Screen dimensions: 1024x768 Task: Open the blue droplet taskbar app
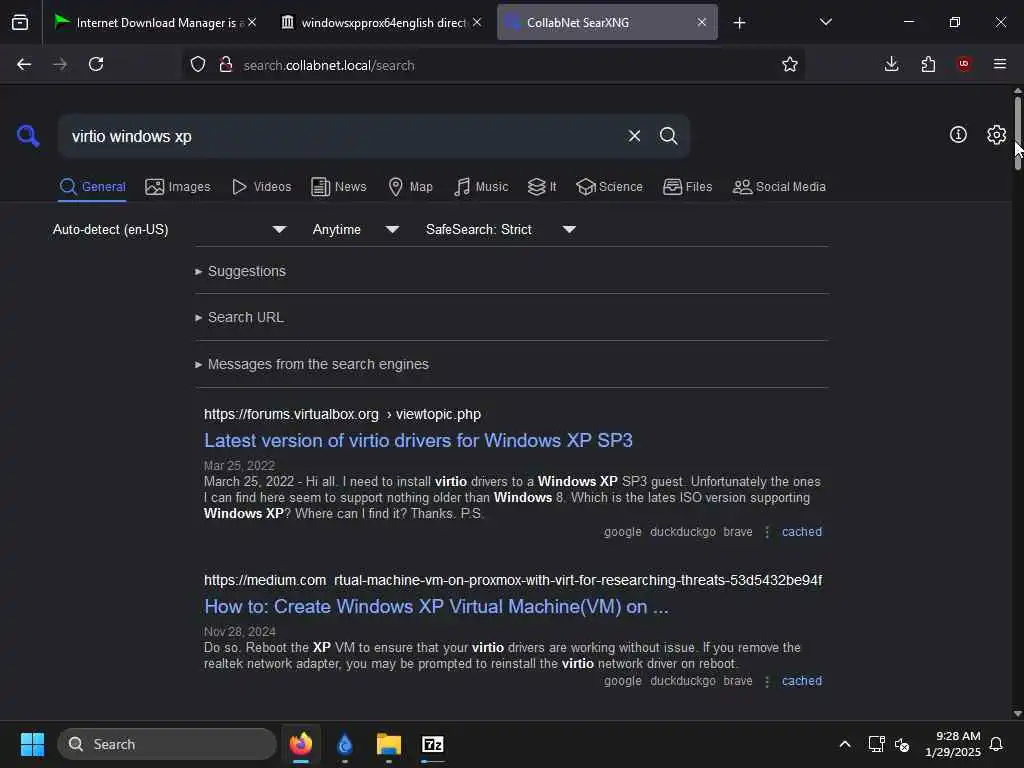[x=345, y=744]
